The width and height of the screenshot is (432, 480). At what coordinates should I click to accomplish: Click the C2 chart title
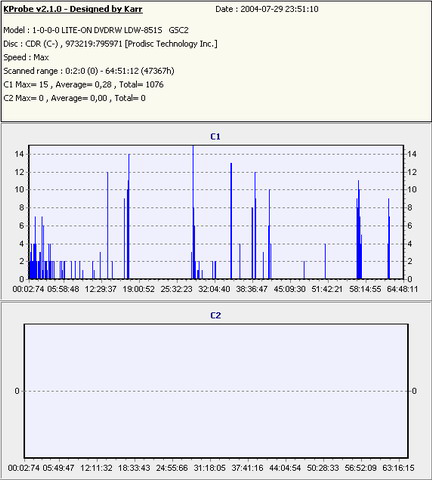coord(215,315)
